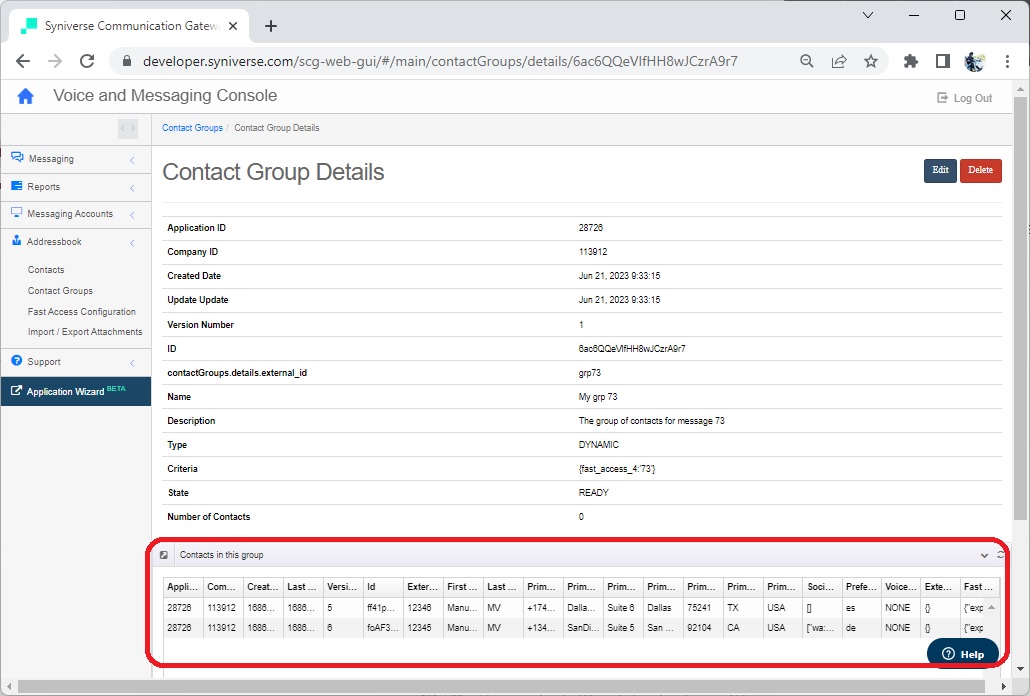Click the Type value DYNAMIC
The image size is (1030, 696).
(x=598, y=445)
